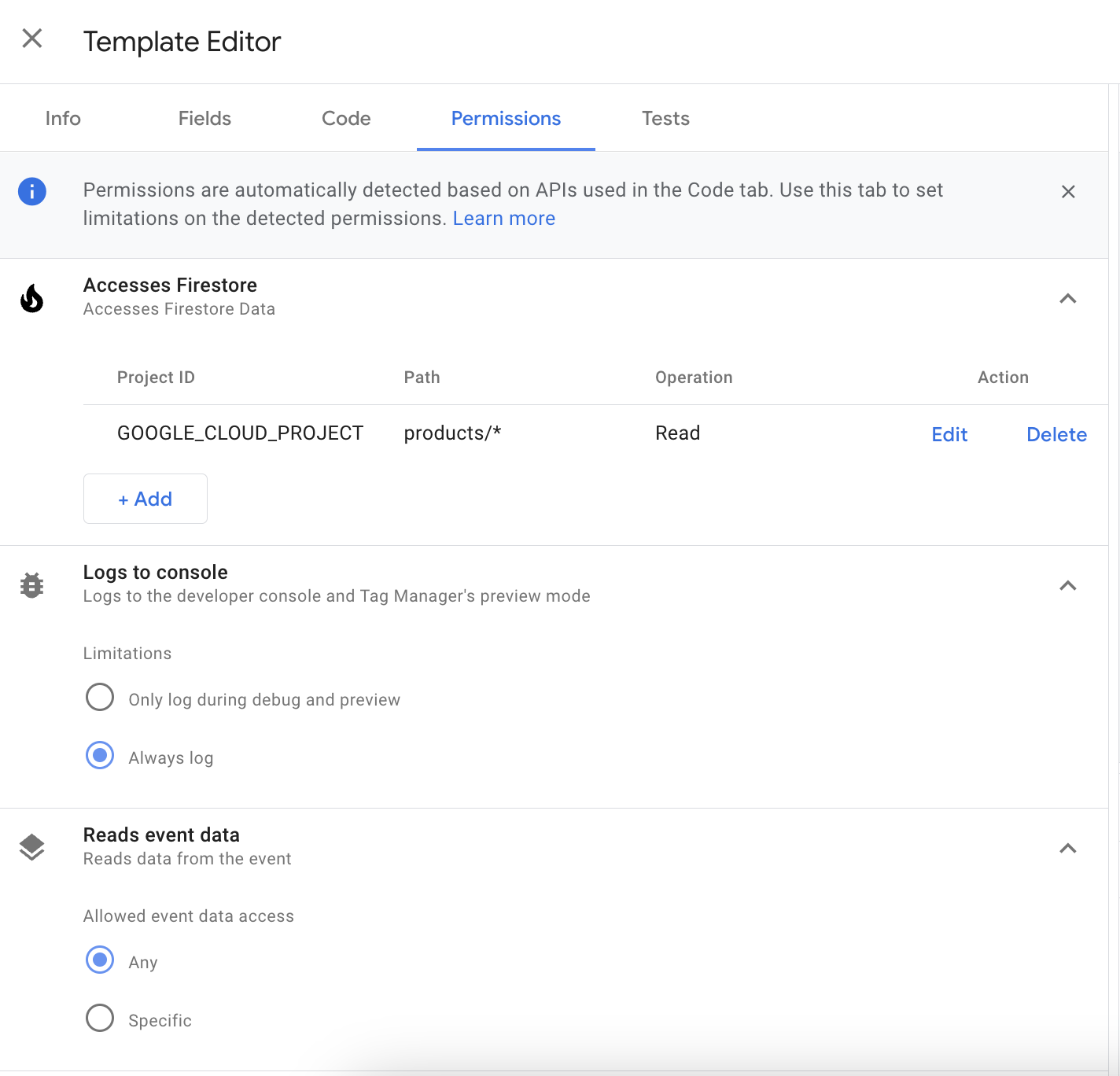Click the Reads event data heading

pyautogui.click(x=161, y=835)
